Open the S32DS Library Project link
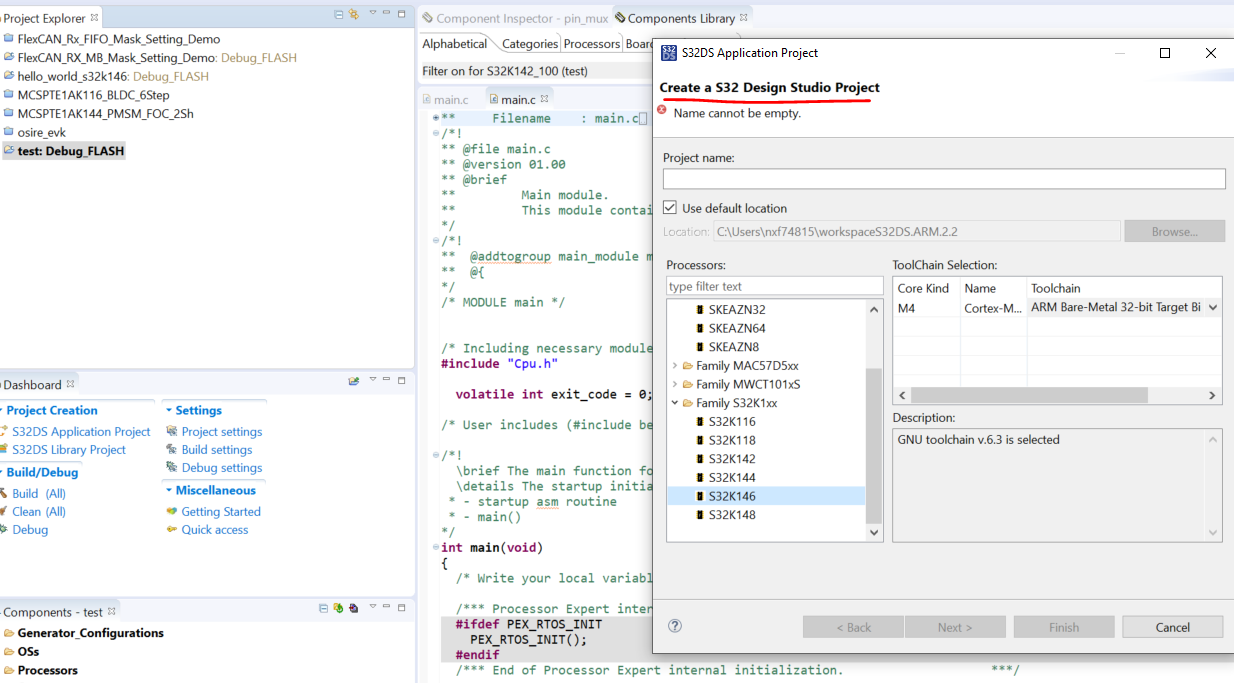This screenshot has width=1234, height=683. 68,450
